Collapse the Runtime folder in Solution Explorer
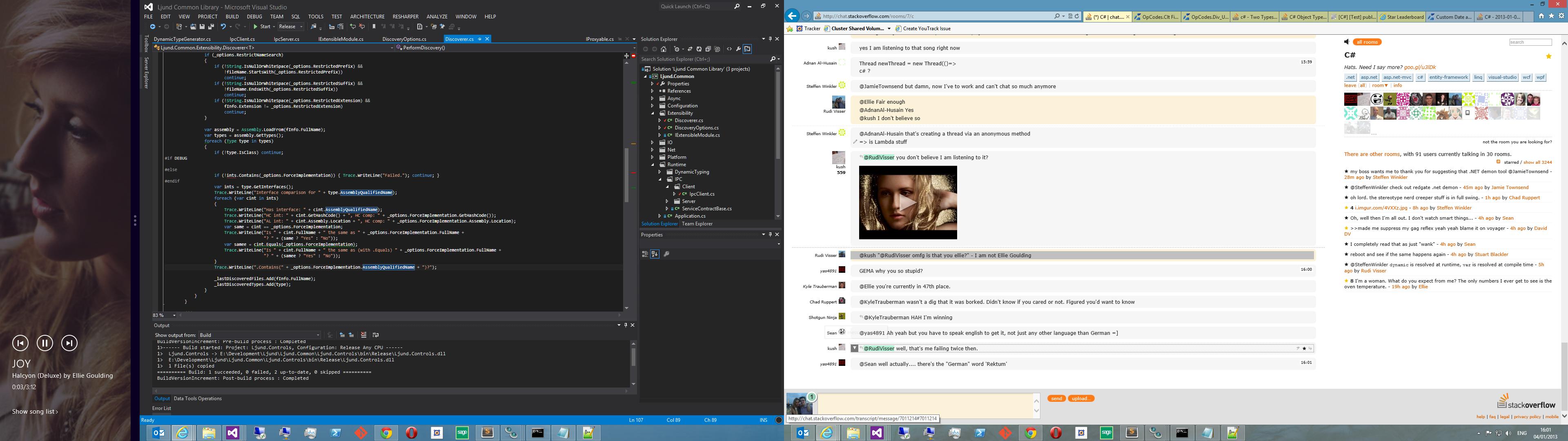The width and height of the screenshot is (1568, 441). (652, 165)
